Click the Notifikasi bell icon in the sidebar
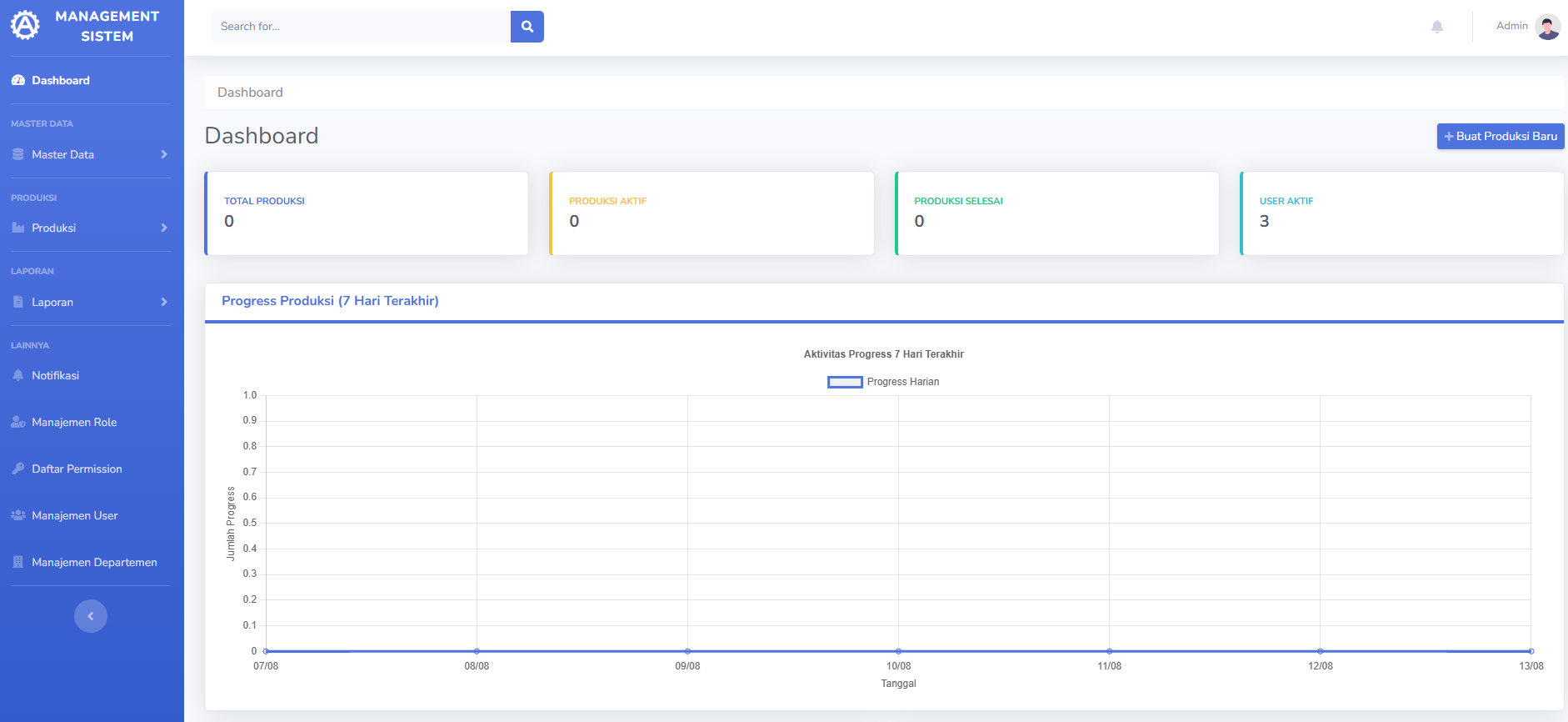 click(x=18, y=376)
